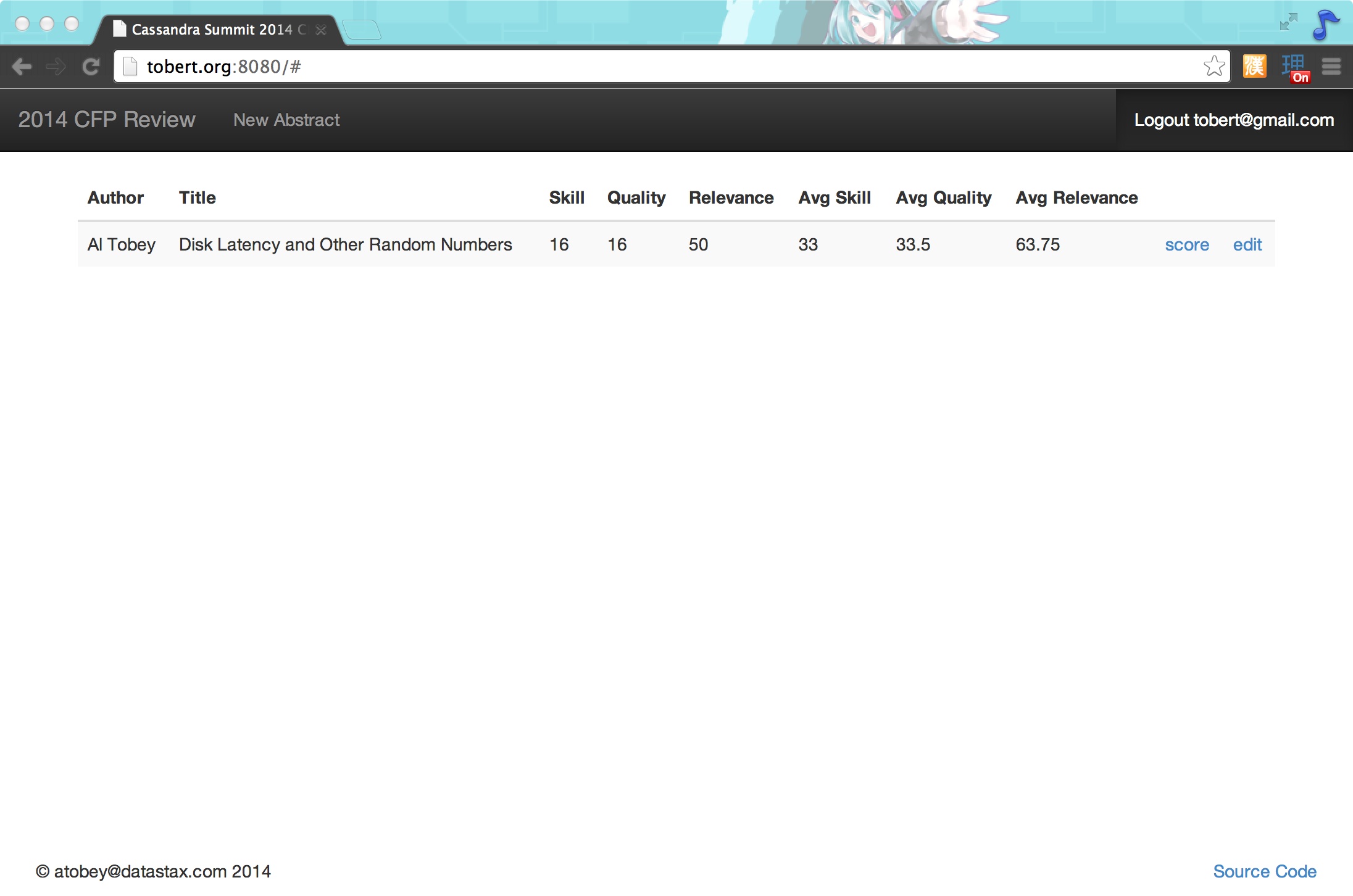Viewport: 1353px width, 896px height.
Task: Click the fullscreen arrows icon
Action: pos(1288,22)
